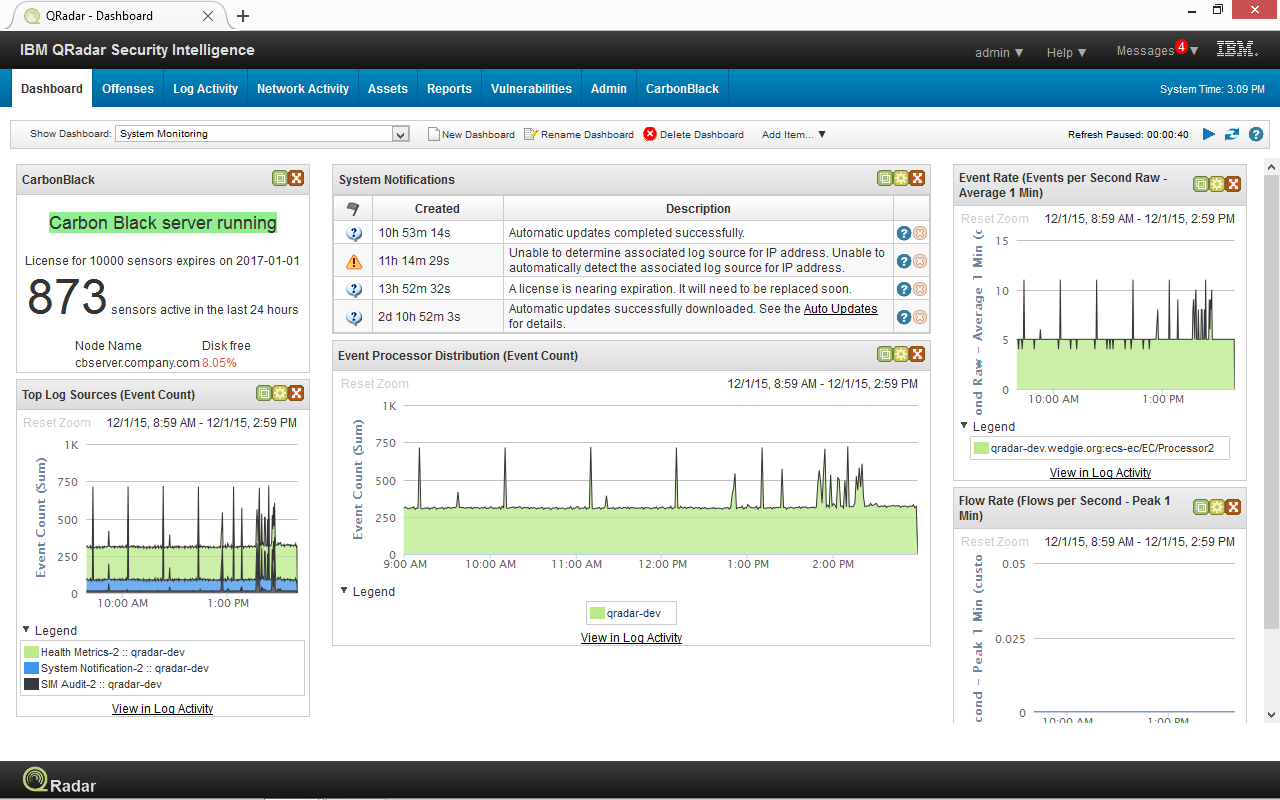
Task: Expand the Legend under Top Log Sources
Action: click(x=48, y=630)
